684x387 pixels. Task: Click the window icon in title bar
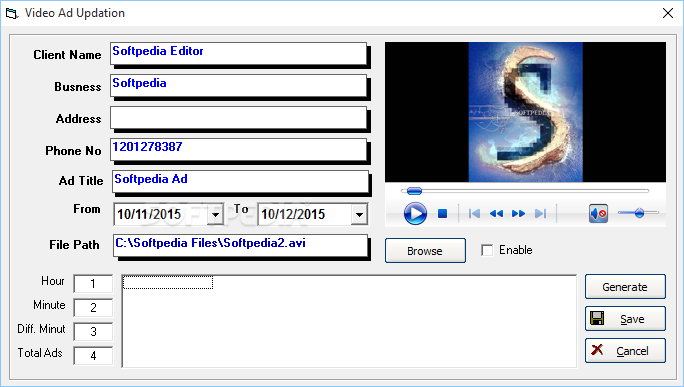[x=12, y=13]
